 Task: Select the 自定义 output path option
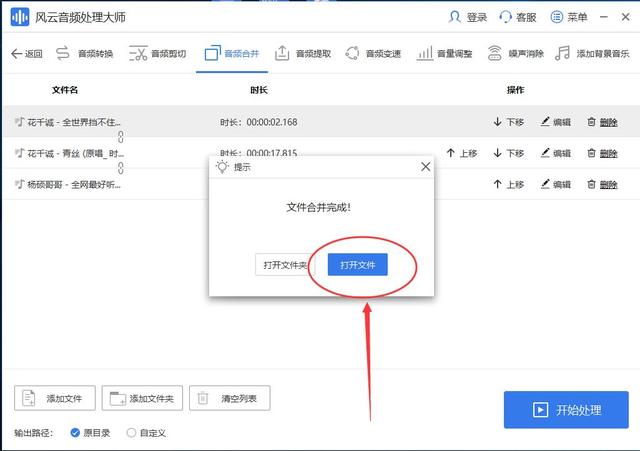(146, 433)
